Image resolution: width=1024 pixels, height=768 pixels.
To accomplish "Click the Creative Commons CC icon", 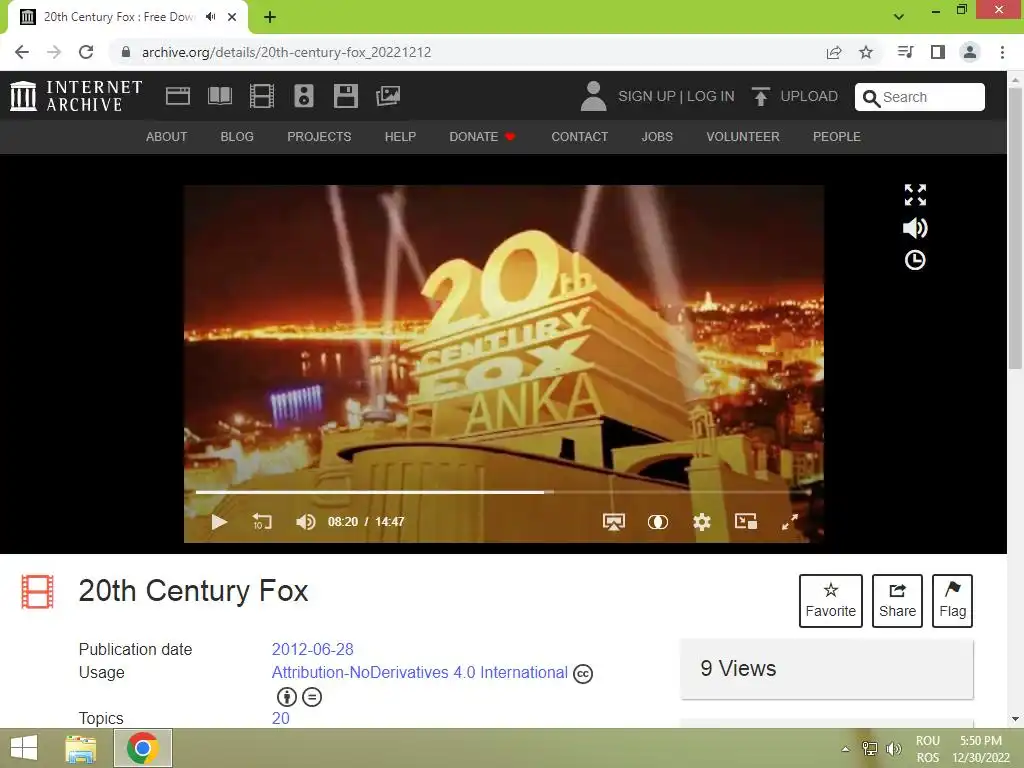I will pyautogui.click(x=583, y=674).
